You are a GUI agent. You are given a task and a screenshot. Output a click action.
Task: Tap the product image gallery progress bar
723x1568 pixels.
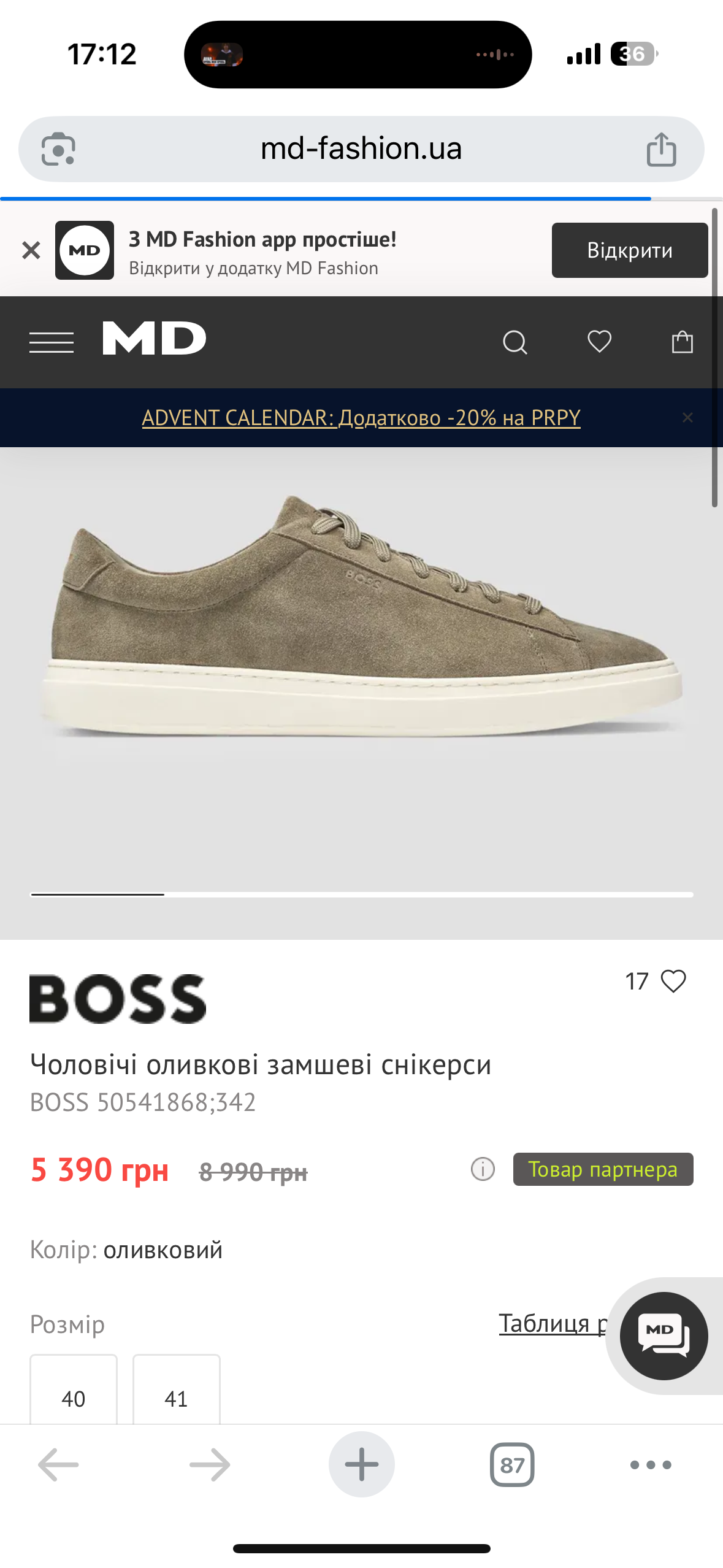point(362,894)
